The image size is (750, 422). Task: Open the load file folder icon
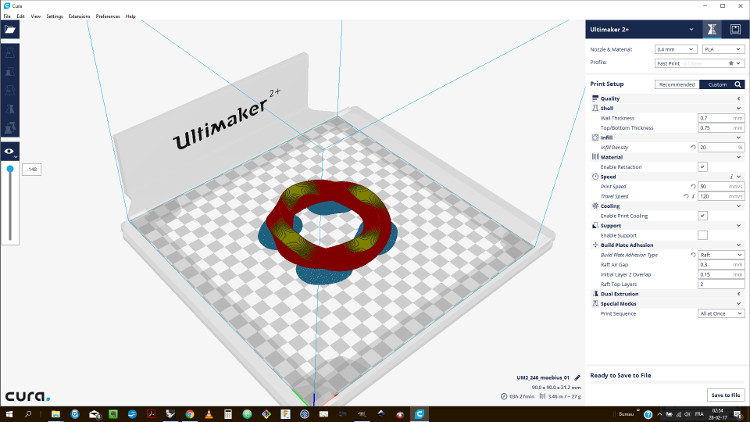point(10,30)
